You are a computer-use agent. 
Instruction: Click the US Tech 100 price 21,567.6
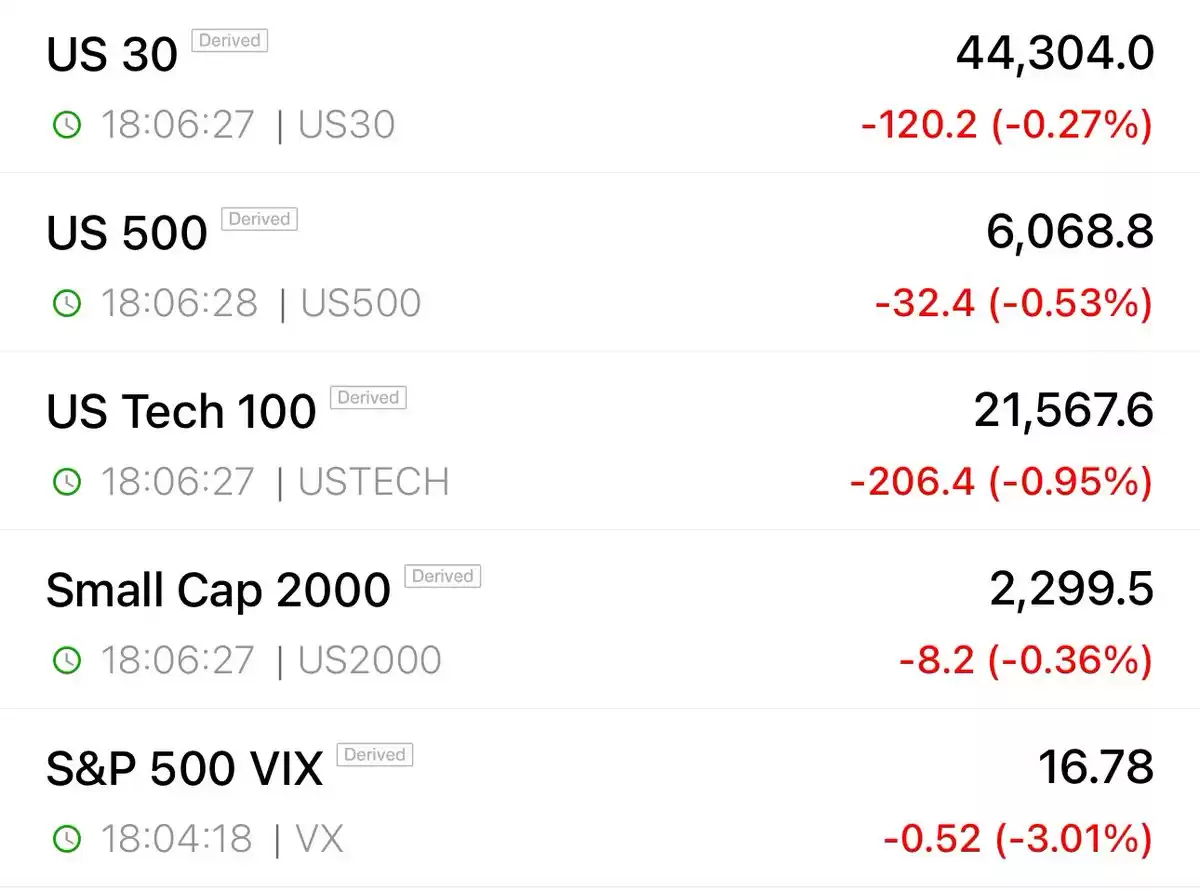(x=1064, y=411)
